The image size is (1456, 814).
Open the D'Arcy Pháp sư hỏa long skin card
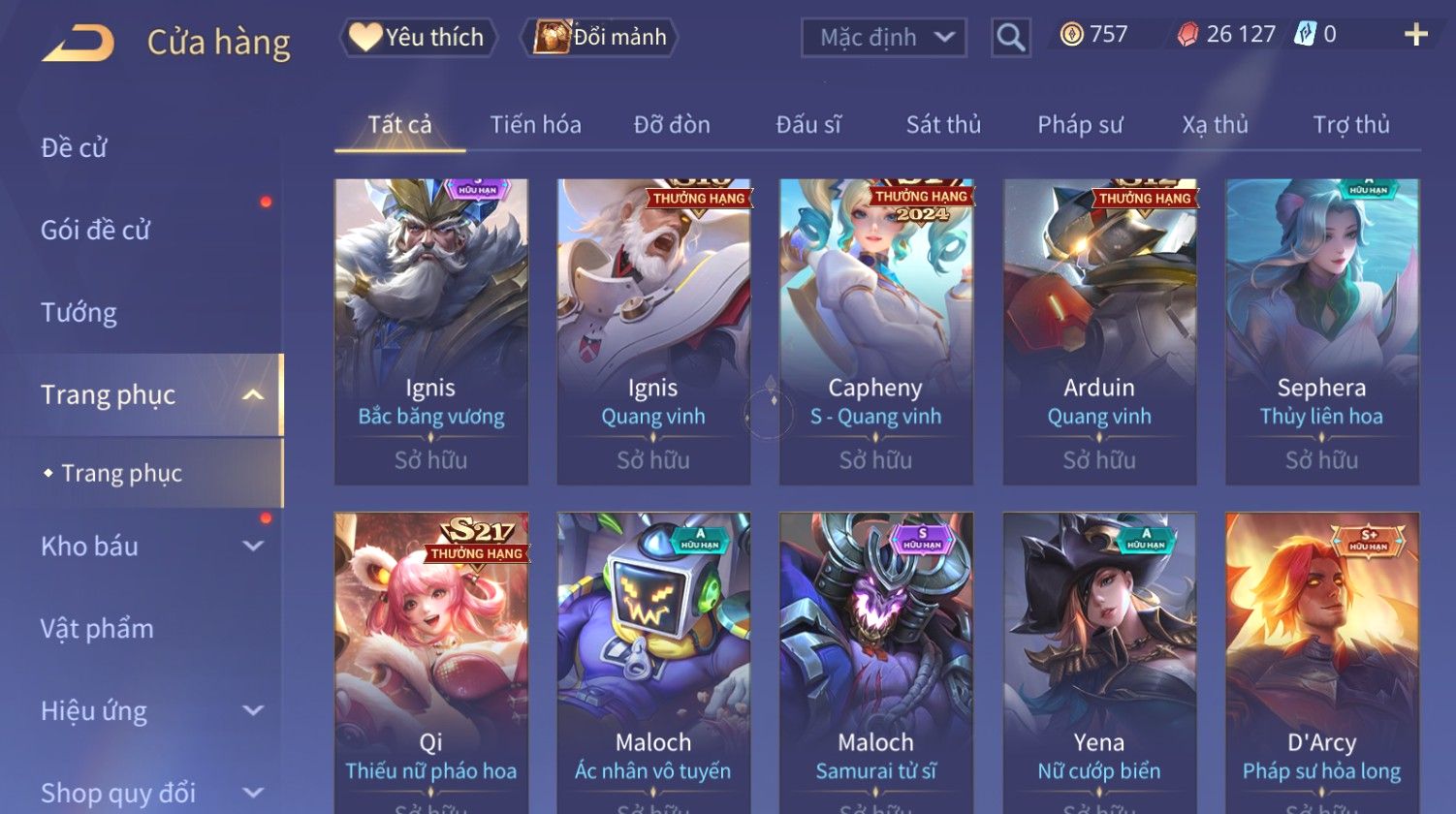pyautogui.click(x=1322, y=663)
